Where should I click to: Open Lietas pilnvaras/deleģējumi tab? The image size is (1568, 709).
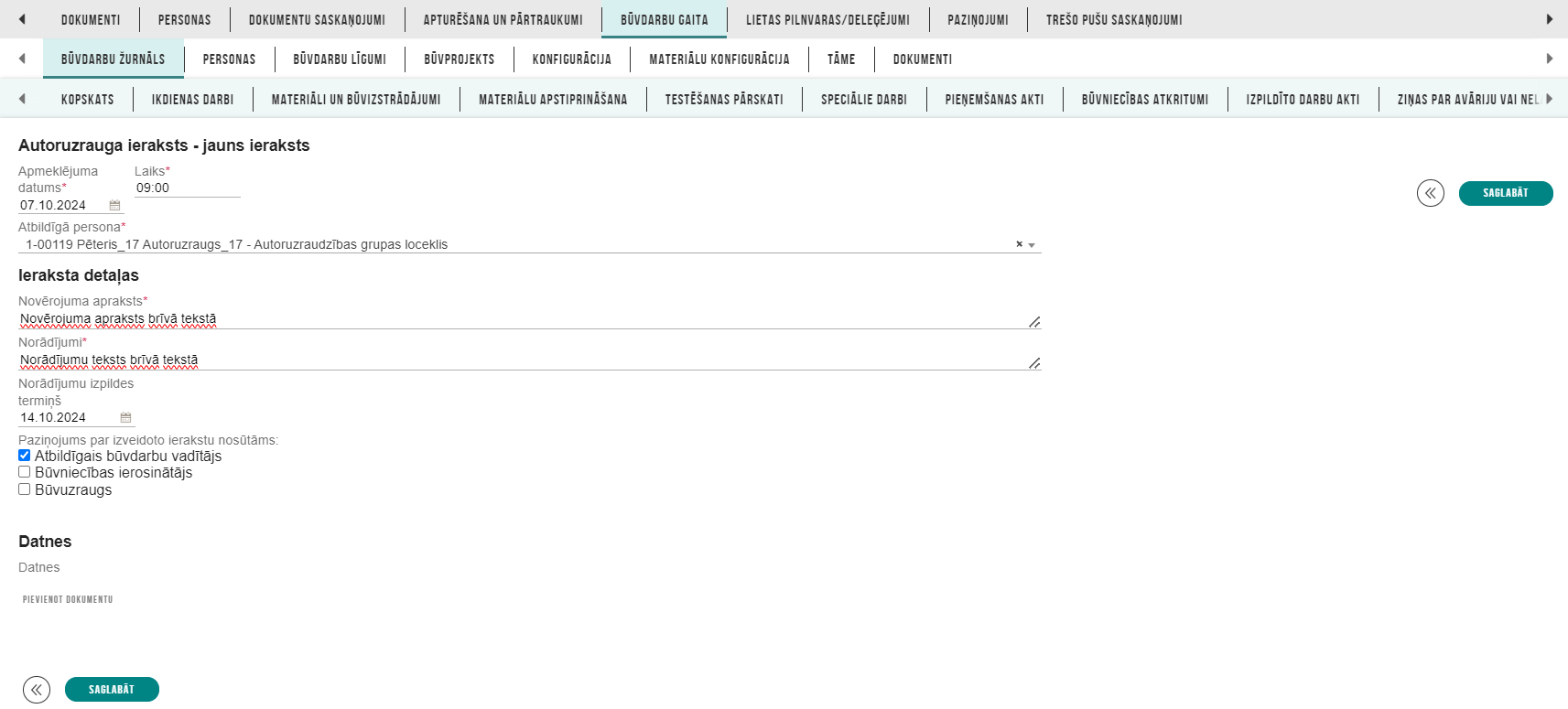click(827, 19)
